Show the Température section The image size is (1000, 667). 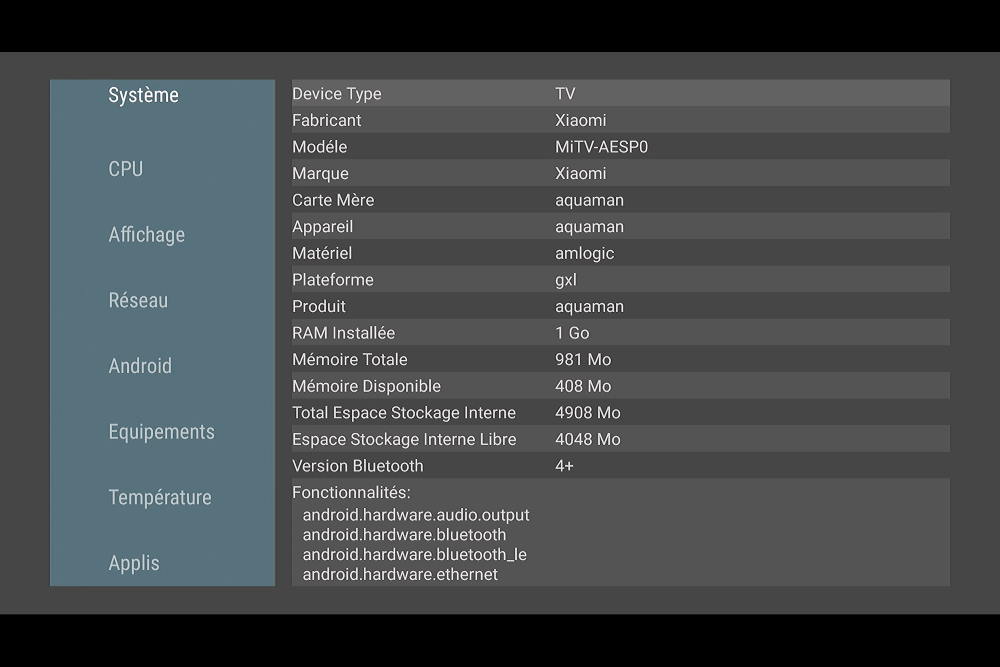pyautogui.click(x=160, y=497)
